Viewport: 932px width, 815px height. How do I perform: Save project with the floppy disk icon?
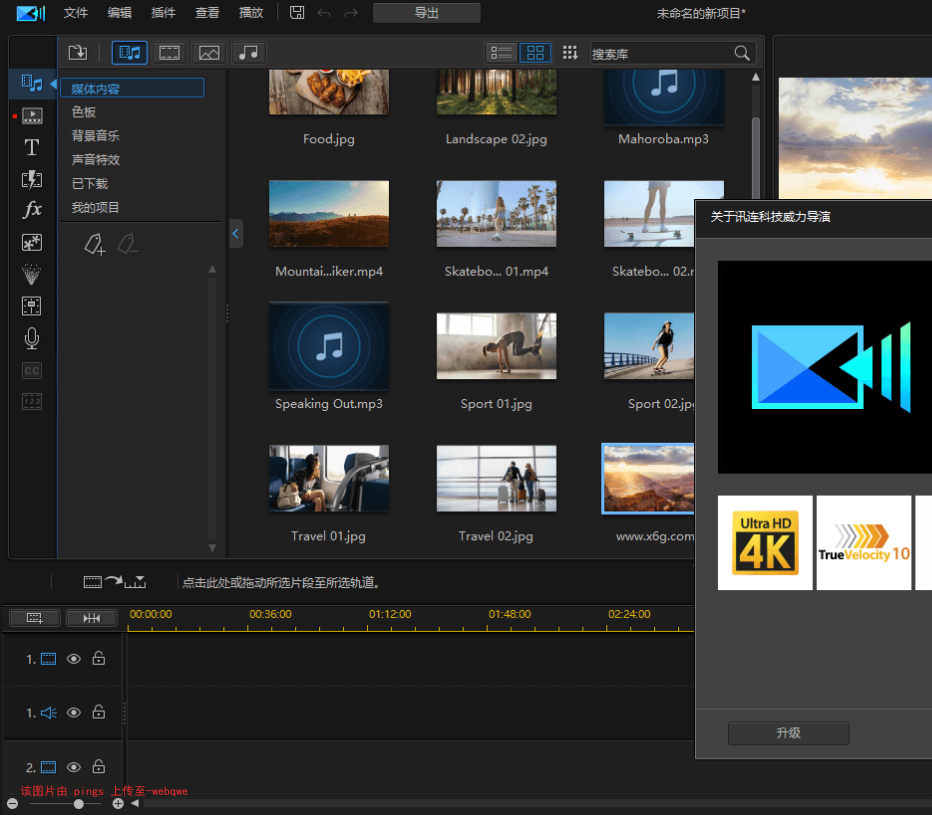click(x=297, y=12)
